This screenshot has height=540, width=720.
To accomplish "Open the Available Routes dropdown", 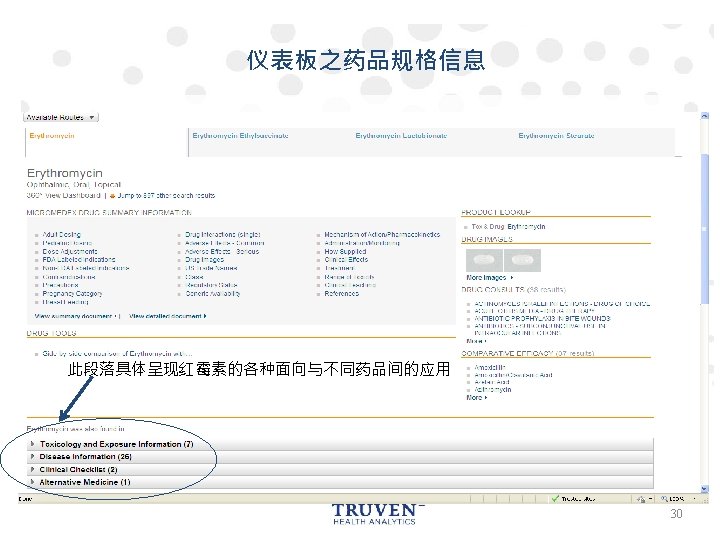I will (61, 117).
